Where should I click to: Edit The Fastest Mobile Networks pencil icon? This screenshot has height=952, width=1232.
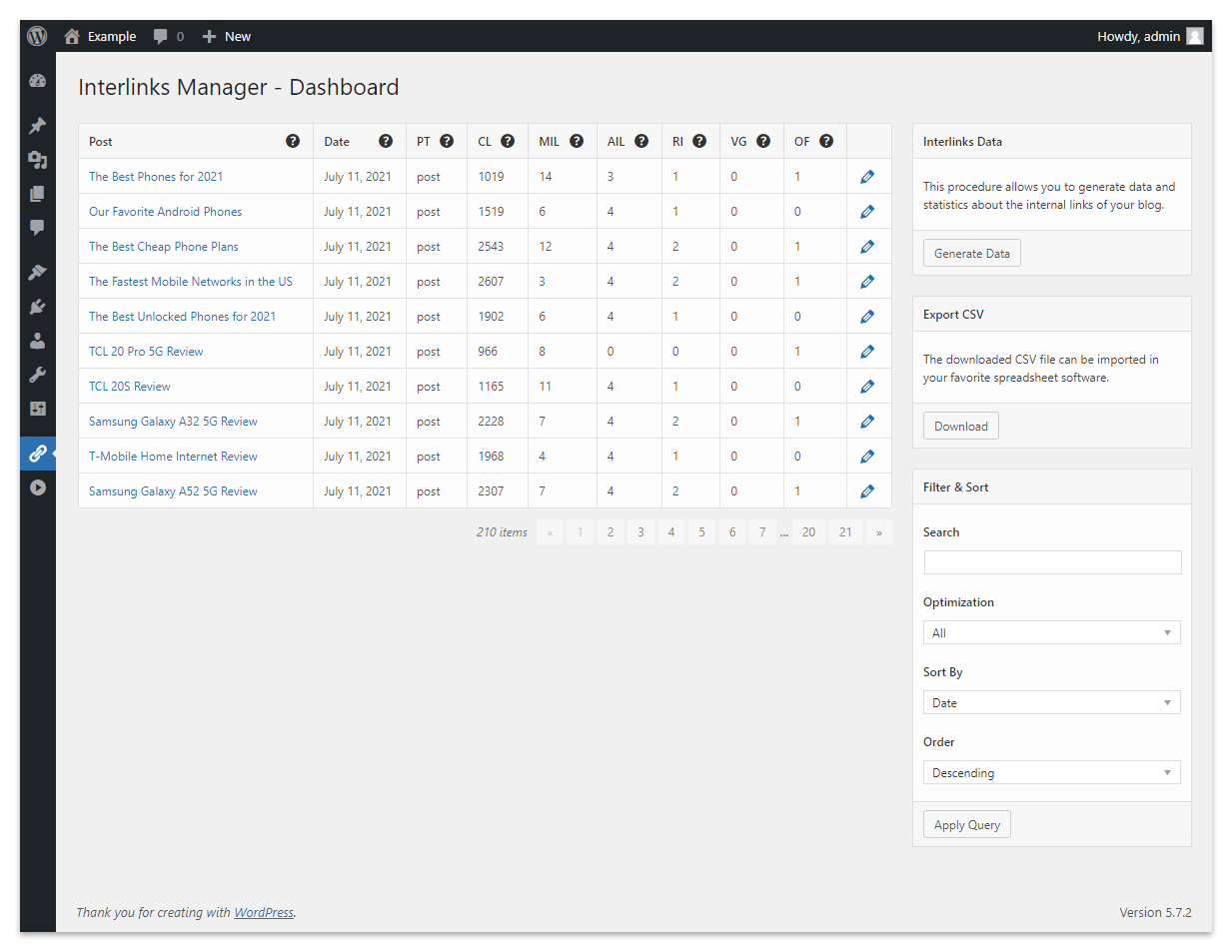click(867, 282)
